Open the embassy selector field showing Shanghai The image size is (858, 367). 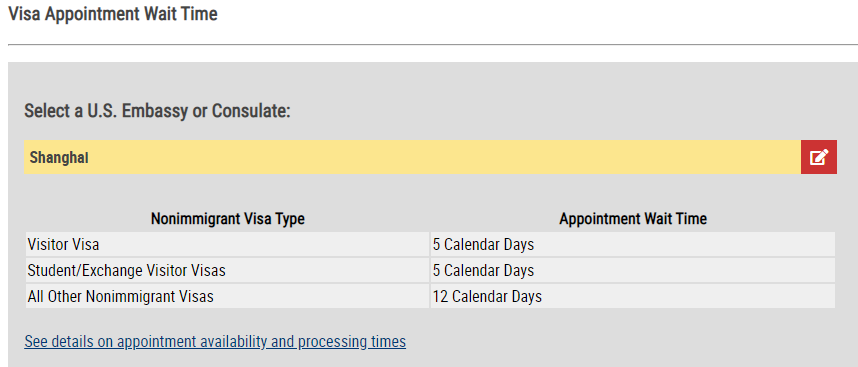(x=413, y=157)
